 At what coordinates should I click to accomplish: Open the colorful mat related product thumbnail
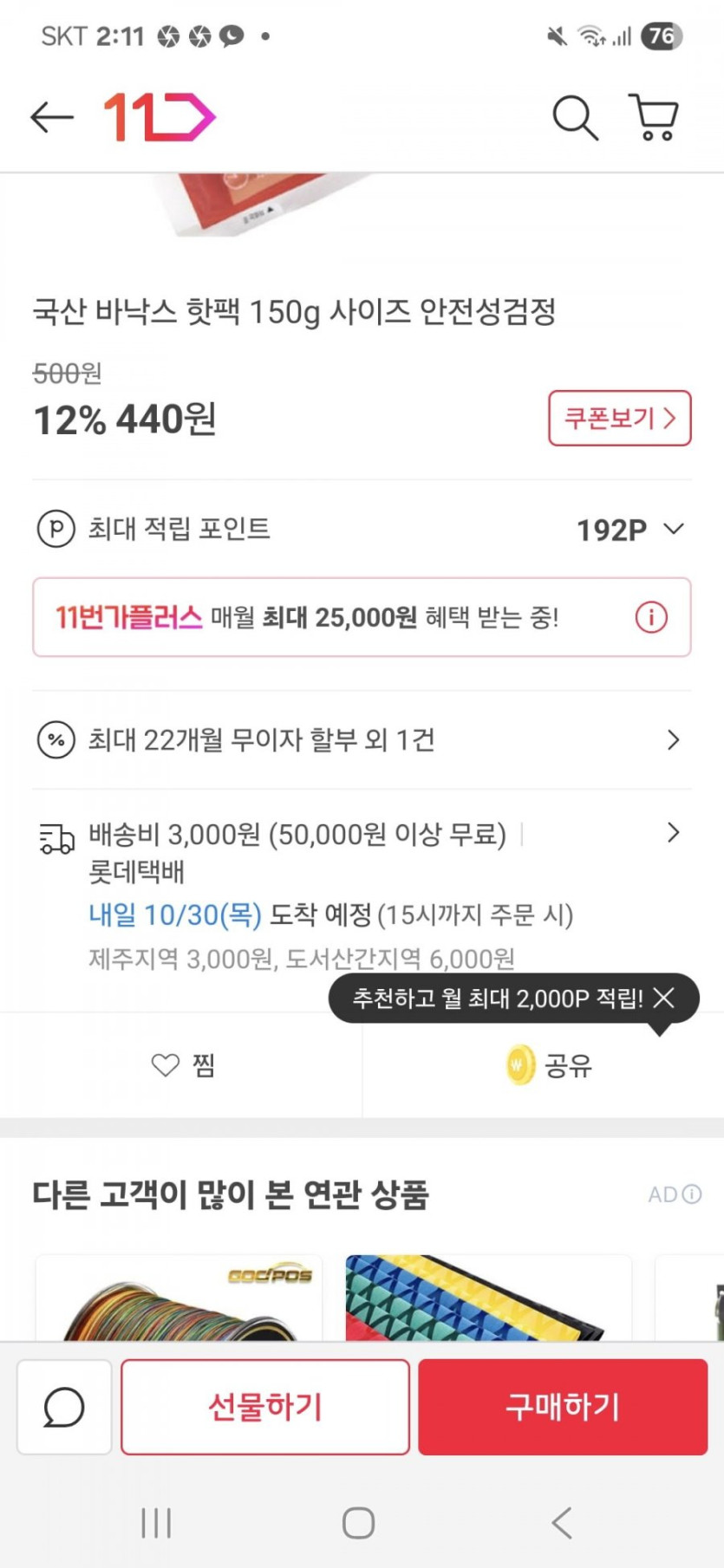tap(488, 1298)
